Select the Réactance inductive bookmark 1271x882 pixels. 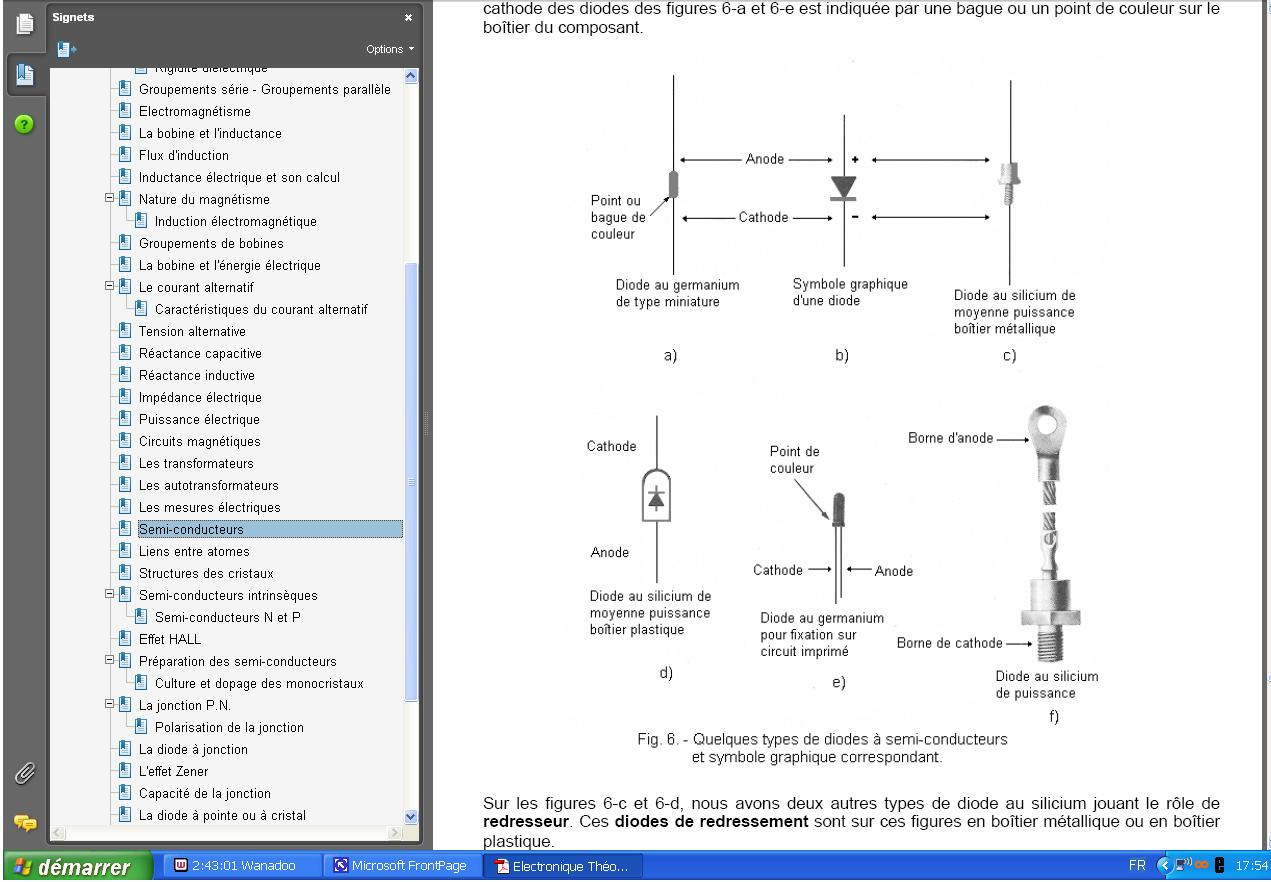[196, 375]
